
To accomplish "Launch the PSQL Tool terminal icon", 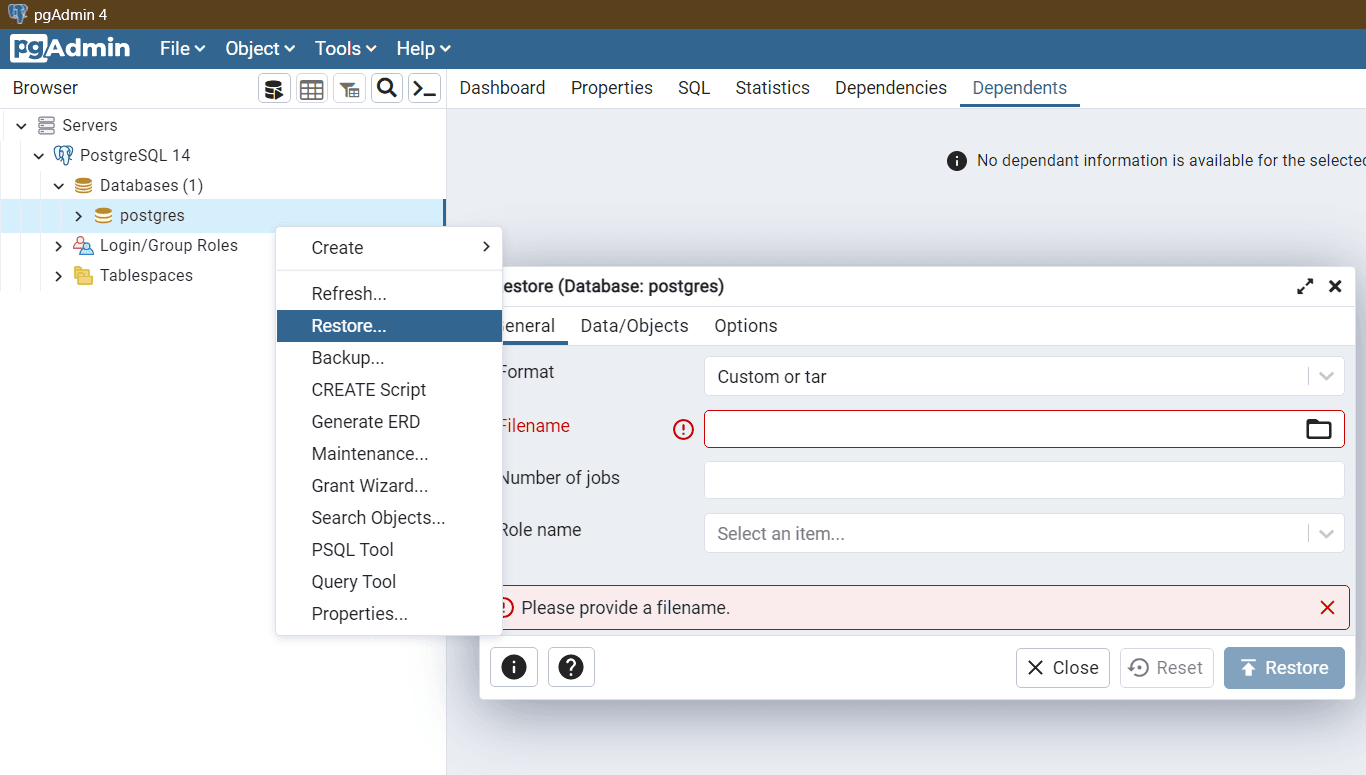I will coord(425,89).
